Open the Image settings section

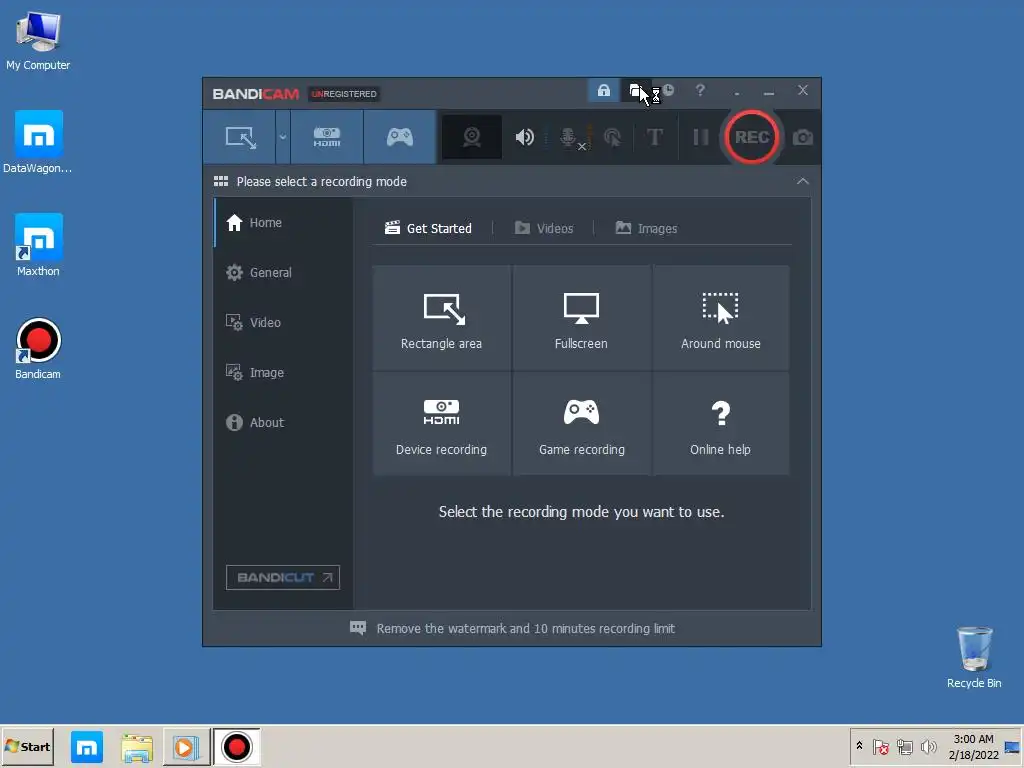pyautogui.click(x=284, y=372)
